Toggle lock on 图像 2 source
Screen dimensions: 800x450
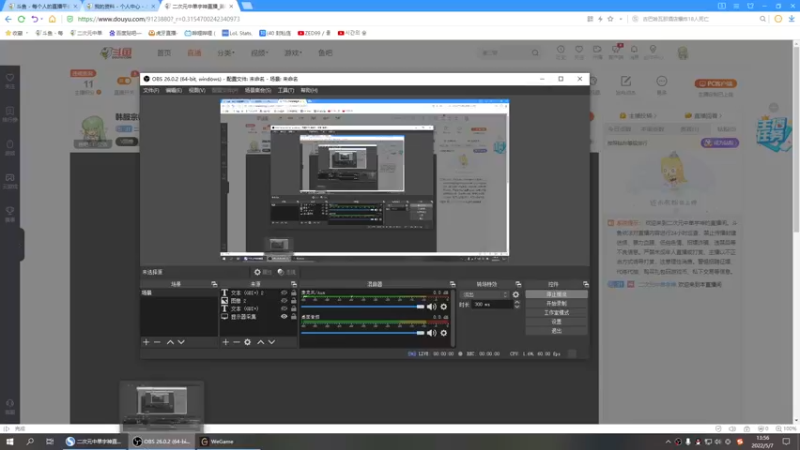(293, 301)
